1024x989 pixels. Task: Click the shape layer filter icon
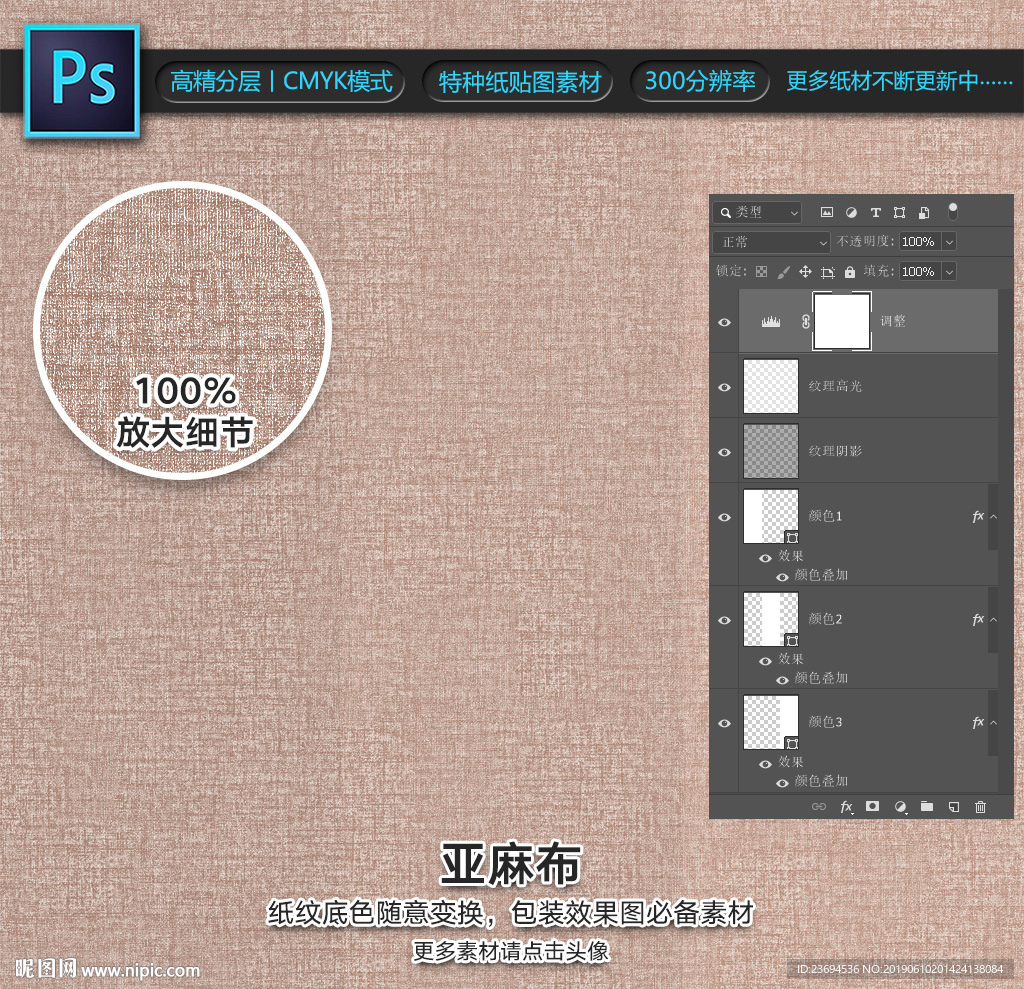899,212
